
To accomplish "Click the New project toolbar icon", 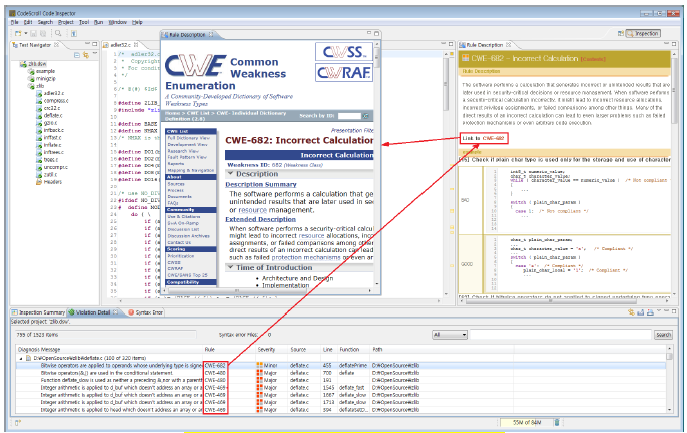I will pyautogui.click(x=18, y=33).
